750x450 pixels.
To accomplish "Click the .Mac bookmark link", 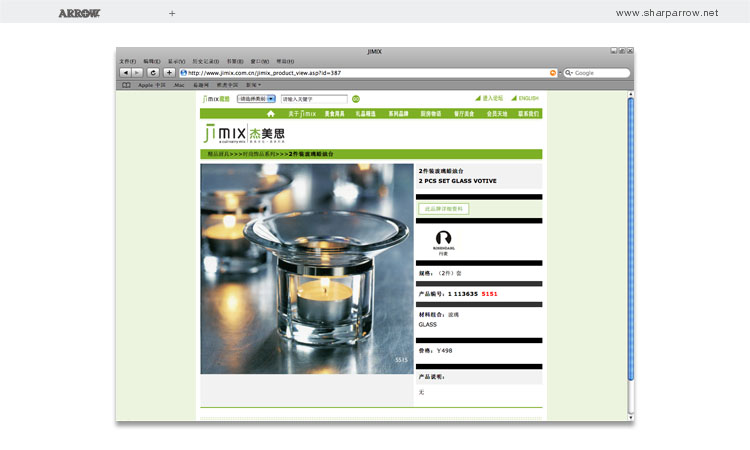I will pos(179,85).
